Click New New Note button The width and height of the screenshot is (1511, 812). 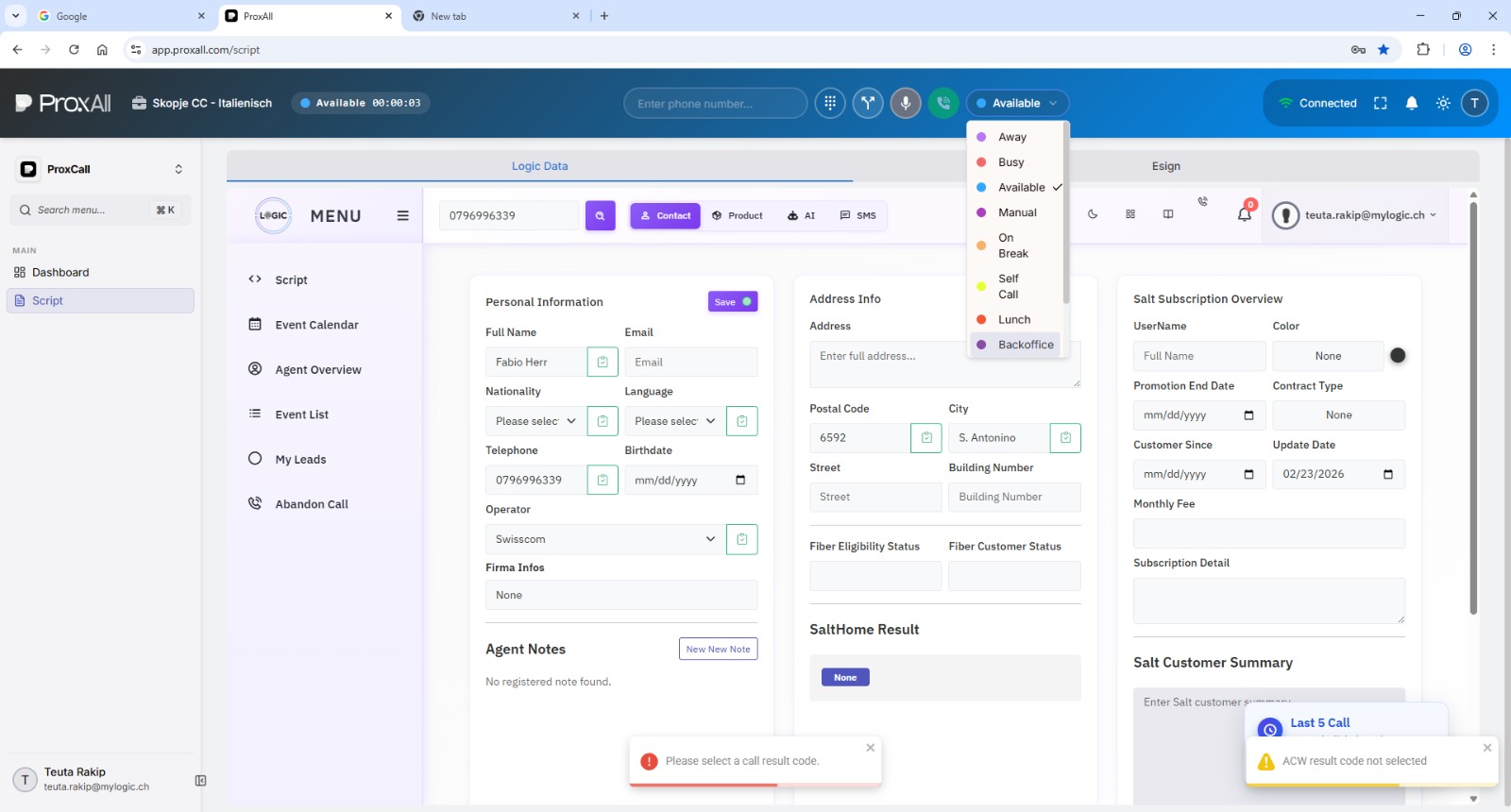719,649
